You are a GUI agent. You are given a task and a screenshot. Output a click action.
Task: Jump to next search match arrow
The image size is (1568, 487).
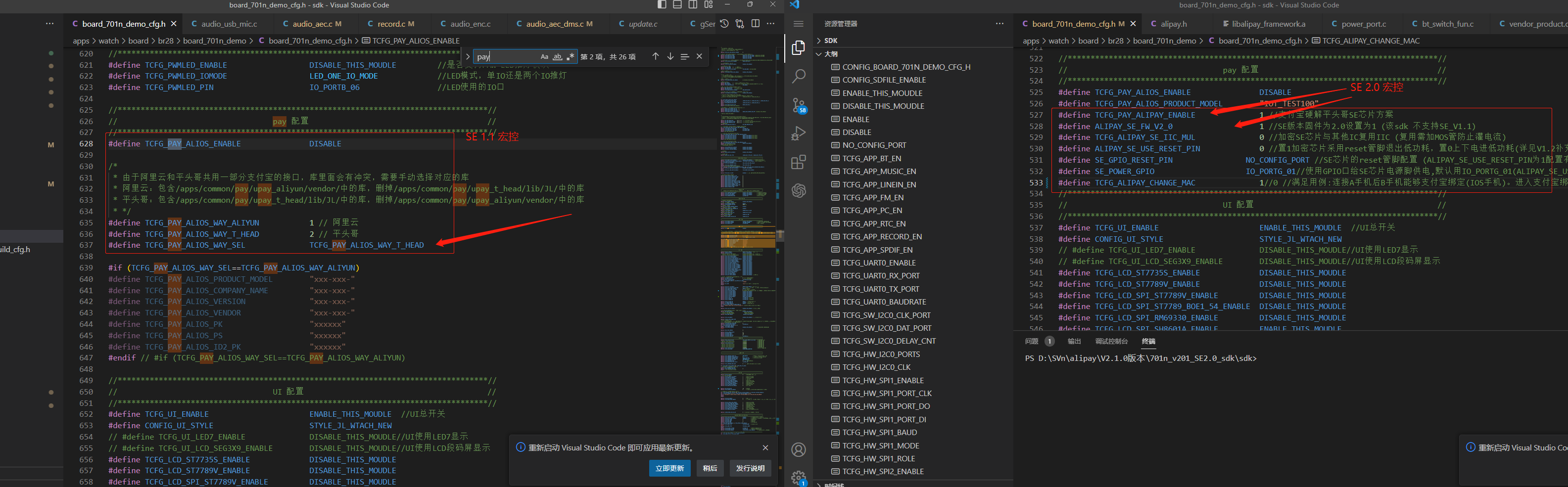(670, 56)
